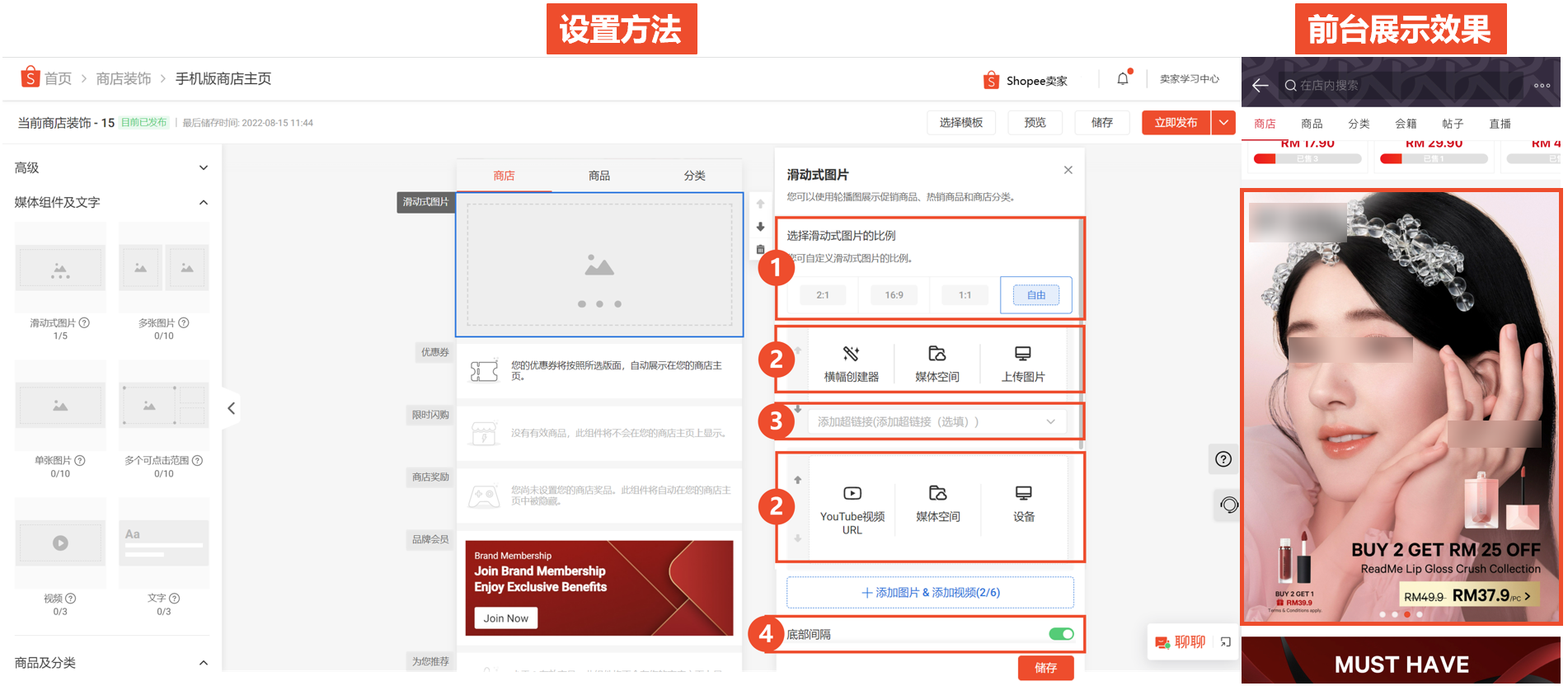Switch to 商品 tab in editor preview
The width and height of the screenshot is (1568, 686).
[599, 176]
